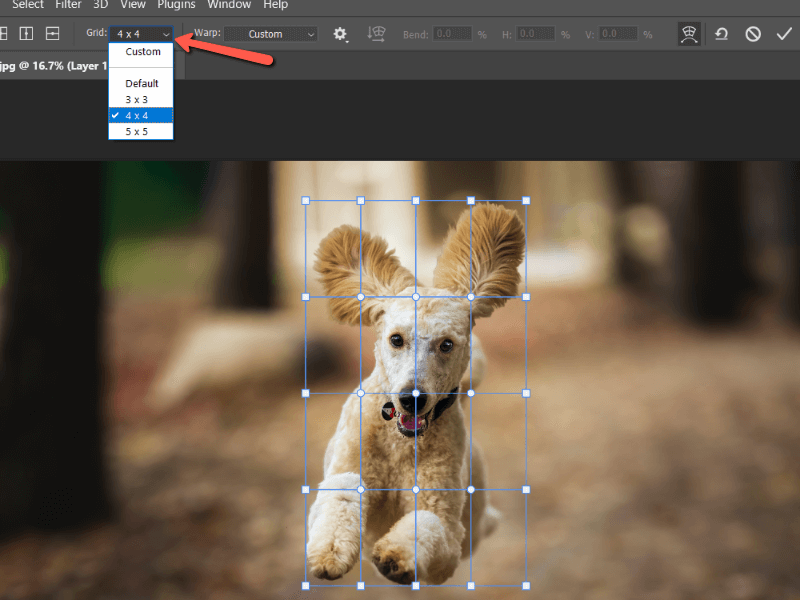
Task: Commit the warp with the checkmark icon
Action: click(785, 33)
